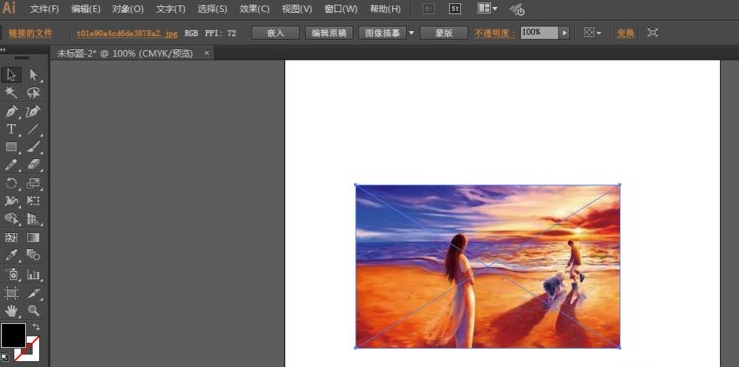739x367 pixels.
Task: Expand the opacity slider arrow
Action: (564, 33)
